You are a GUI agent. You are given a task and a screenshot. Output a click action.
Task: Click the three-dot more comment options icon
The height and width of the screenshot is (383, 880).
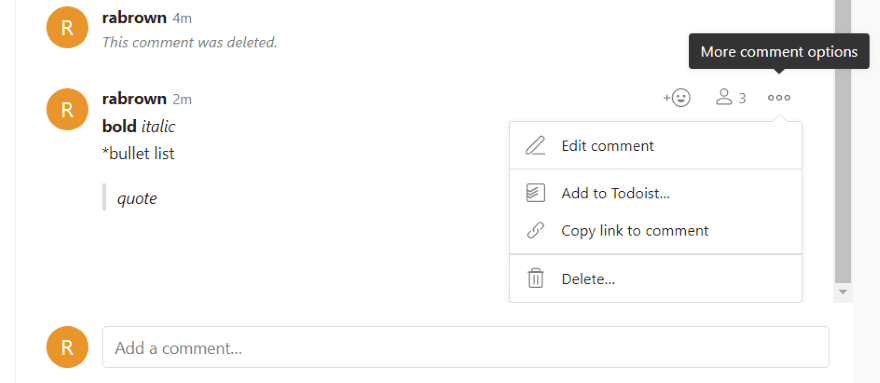pos(779,98)
